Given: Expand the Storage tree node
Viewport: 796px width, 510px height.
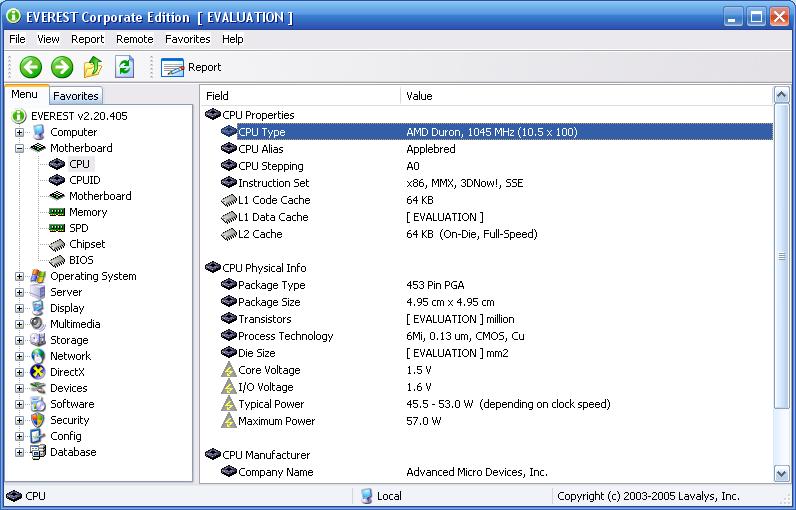Looking at the screenshot, I should click(19, 340).
